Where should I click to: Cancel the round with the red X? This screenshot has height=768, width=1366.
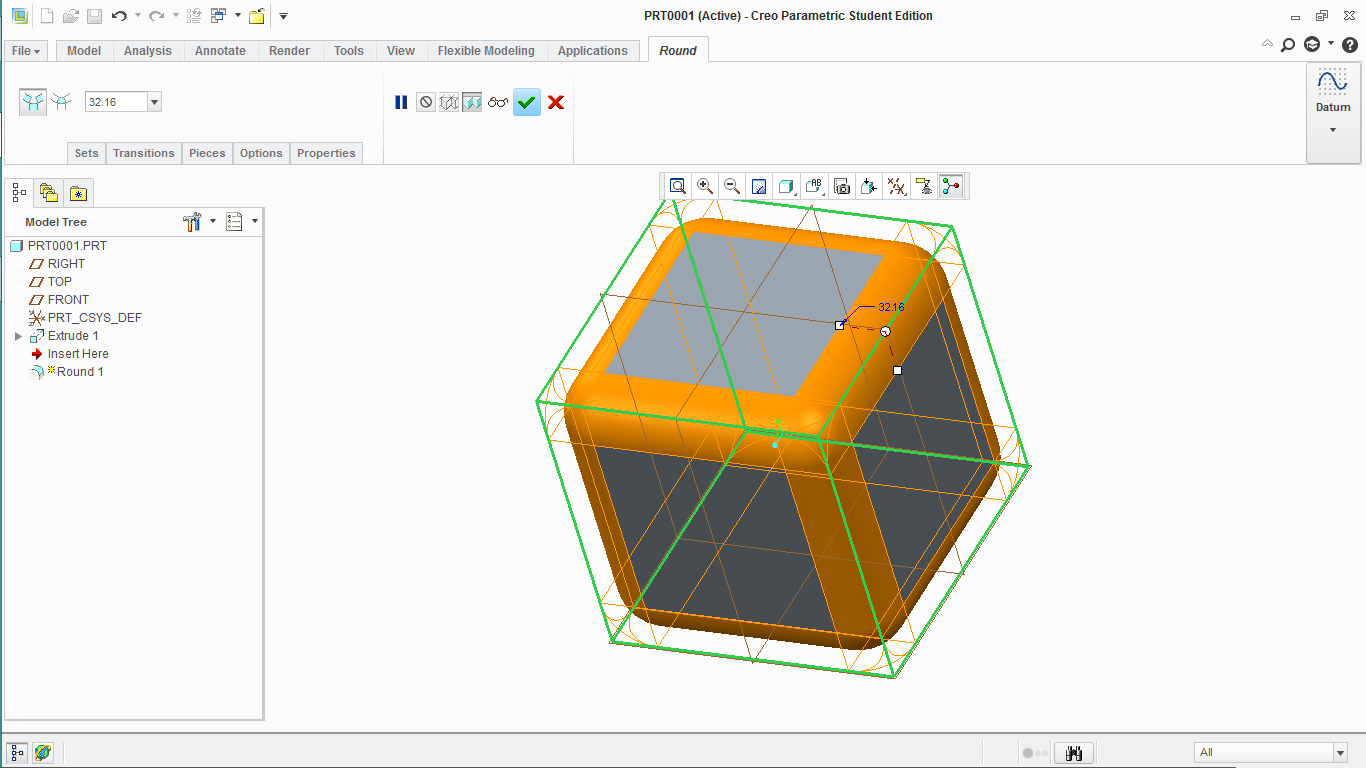[556, 102]
